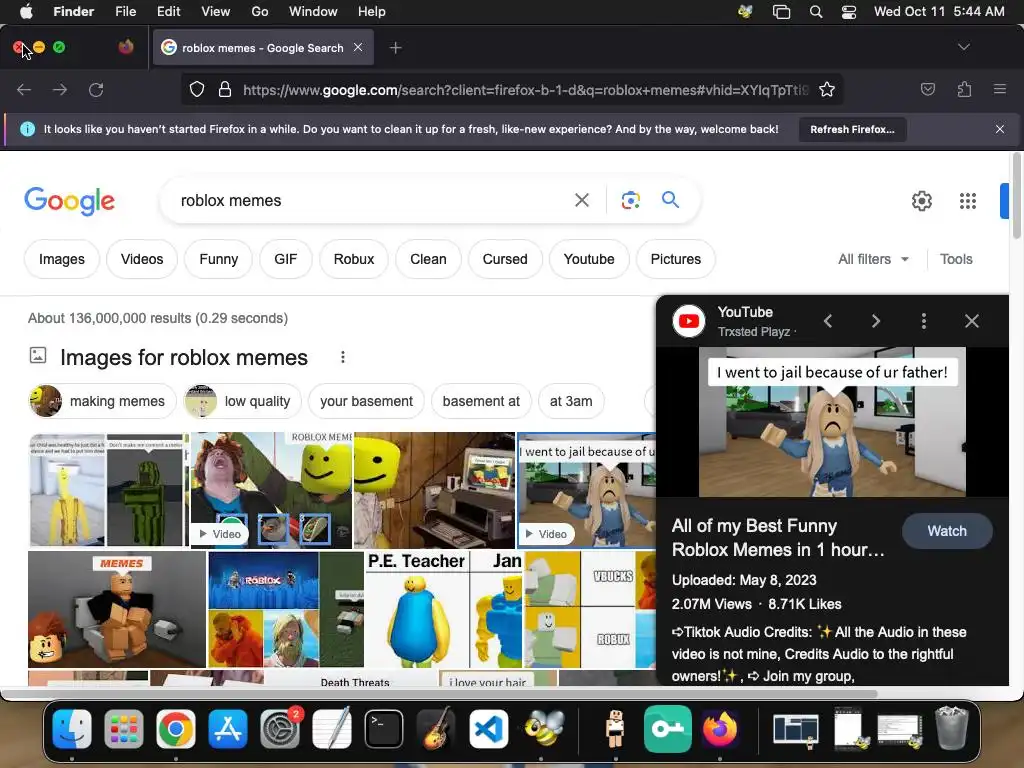Reload the page with the refresh icon
This screenshot has height=768, width=1024.
click(96, 89)
